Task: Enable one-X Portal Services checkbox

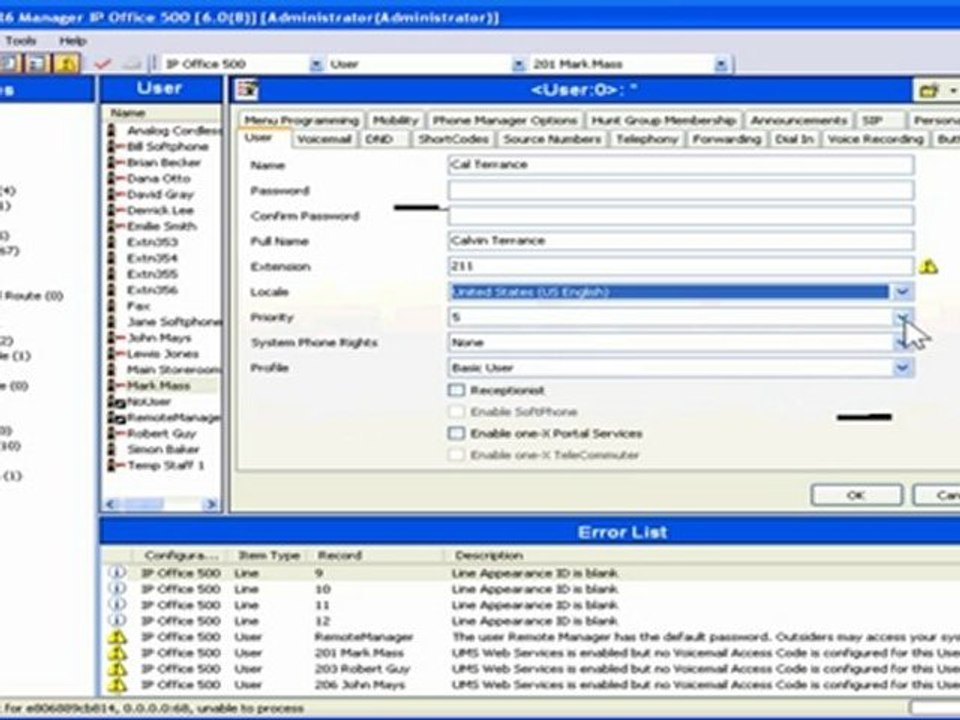Action: 456,433
